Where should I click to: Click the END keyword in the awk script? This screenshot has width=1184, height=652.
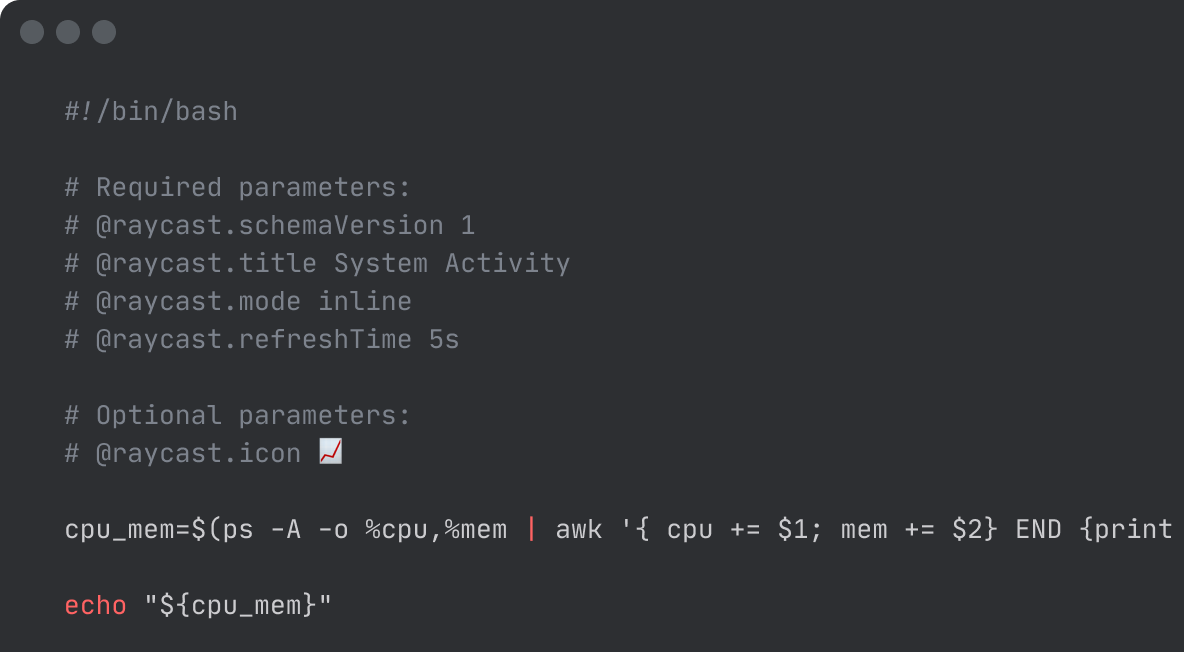(1038, 529)
